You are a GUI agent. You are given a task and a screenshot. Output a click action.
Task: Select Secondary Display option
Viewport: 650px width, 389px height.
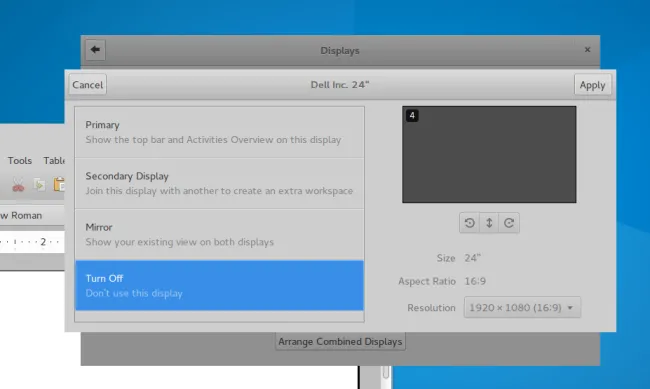[219, 183]
